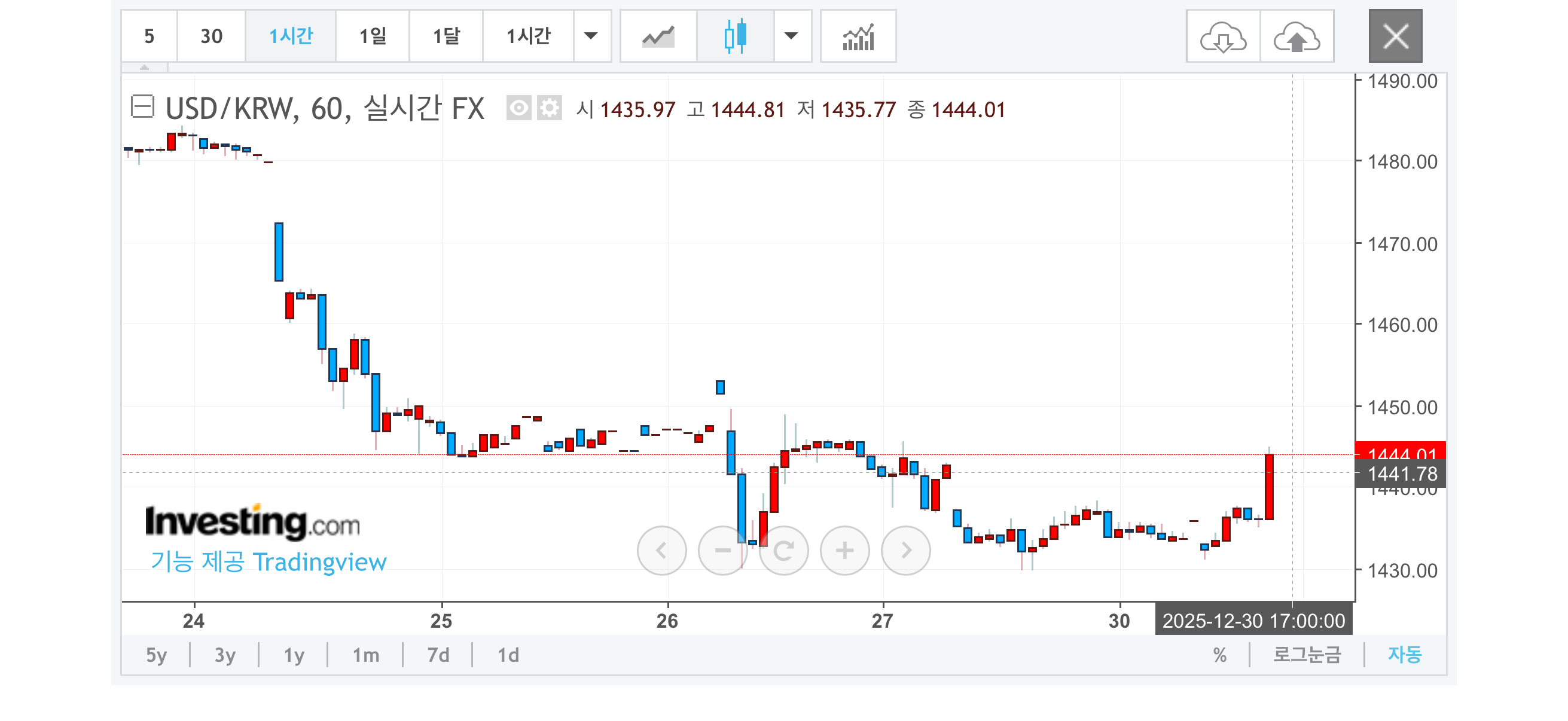
Task: Click date label 26 on time axis
Action: (x=667, y=621)
